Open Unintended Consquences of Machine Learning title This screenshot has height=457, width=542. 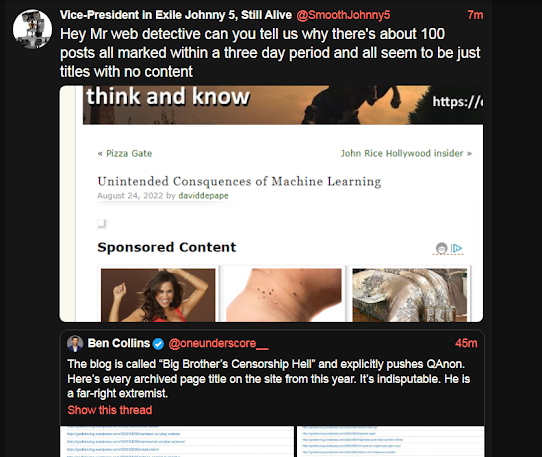click(239, 181)
